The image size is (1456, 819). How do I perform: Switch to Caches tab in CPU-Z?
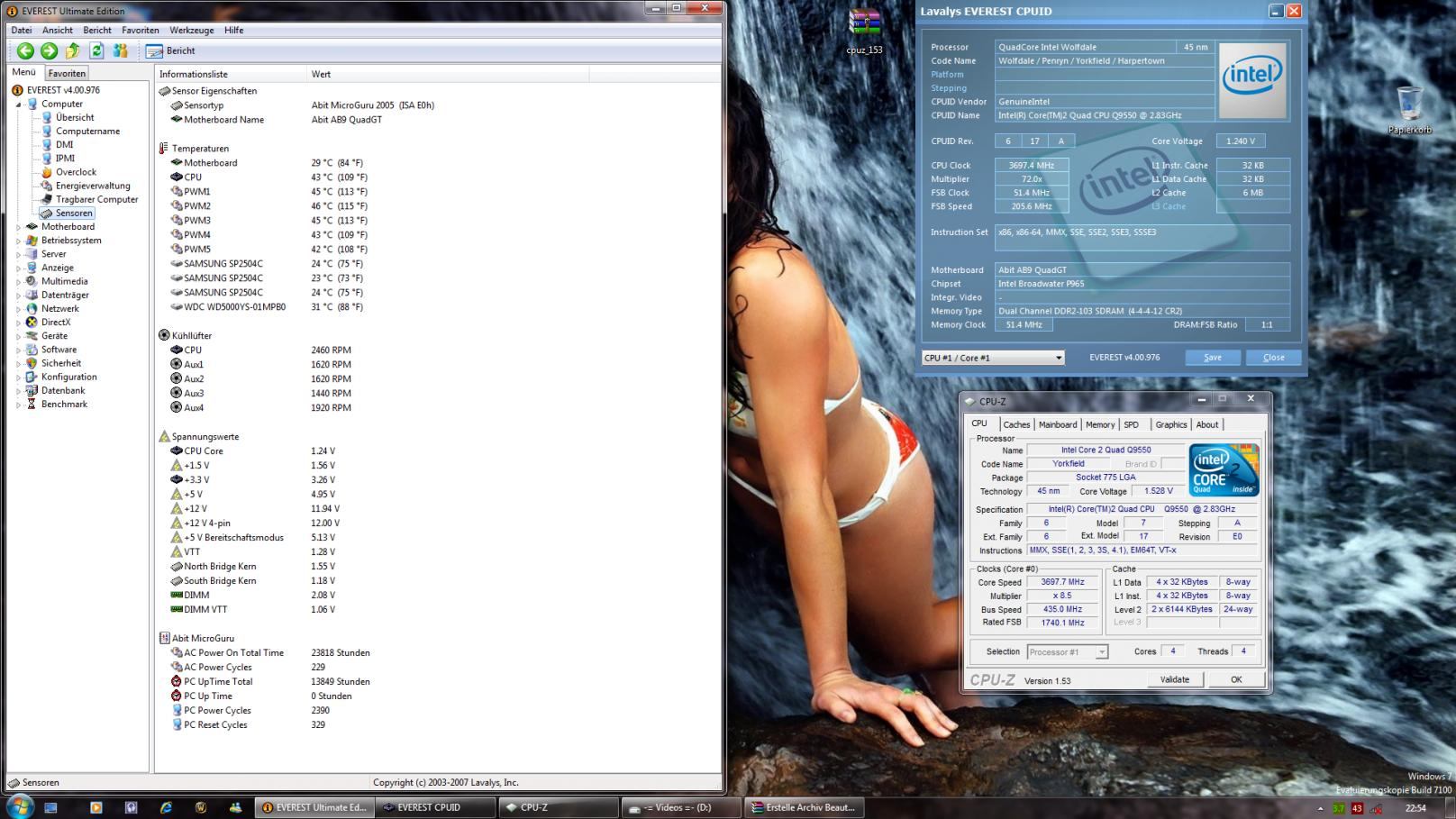tap(1016, 424)
